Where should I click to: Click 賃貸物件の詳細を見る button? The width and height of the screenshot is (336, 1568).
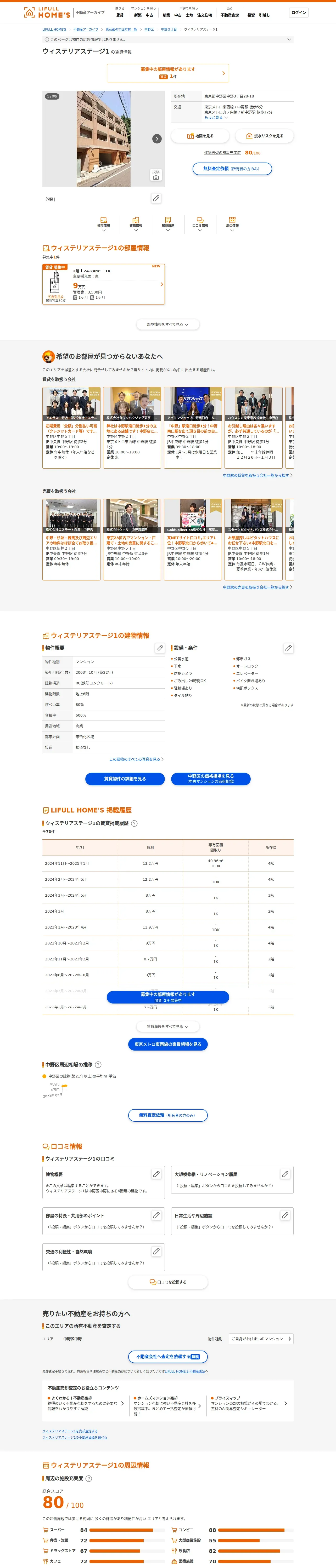click(x=125, y=779)
